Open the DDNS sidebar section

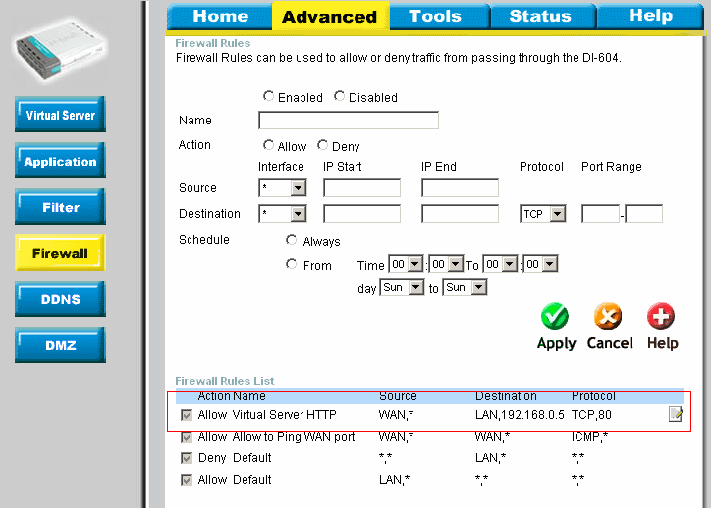point(60,299)
